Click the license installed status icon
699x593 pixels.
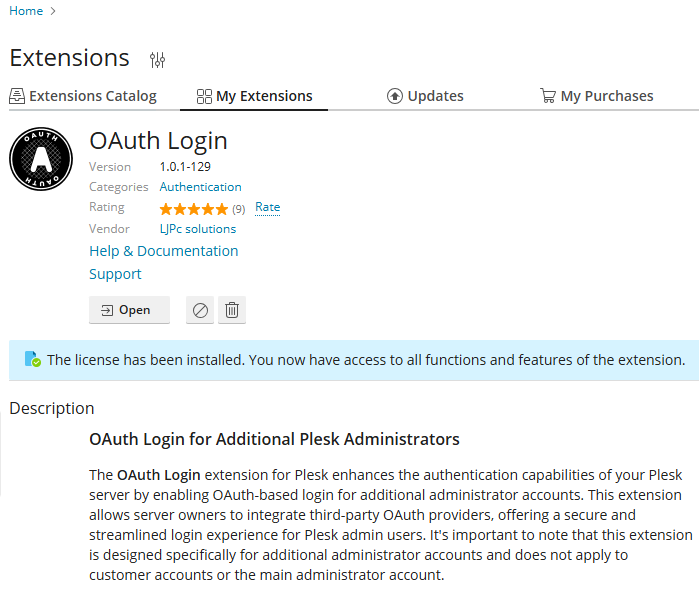[x=32, y=359]
